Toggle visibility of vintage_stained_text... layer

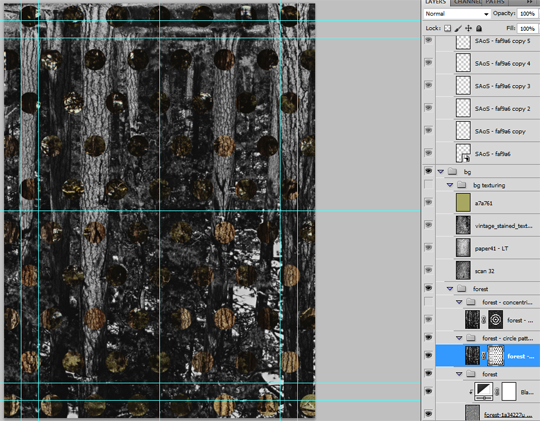pos(428,225)
